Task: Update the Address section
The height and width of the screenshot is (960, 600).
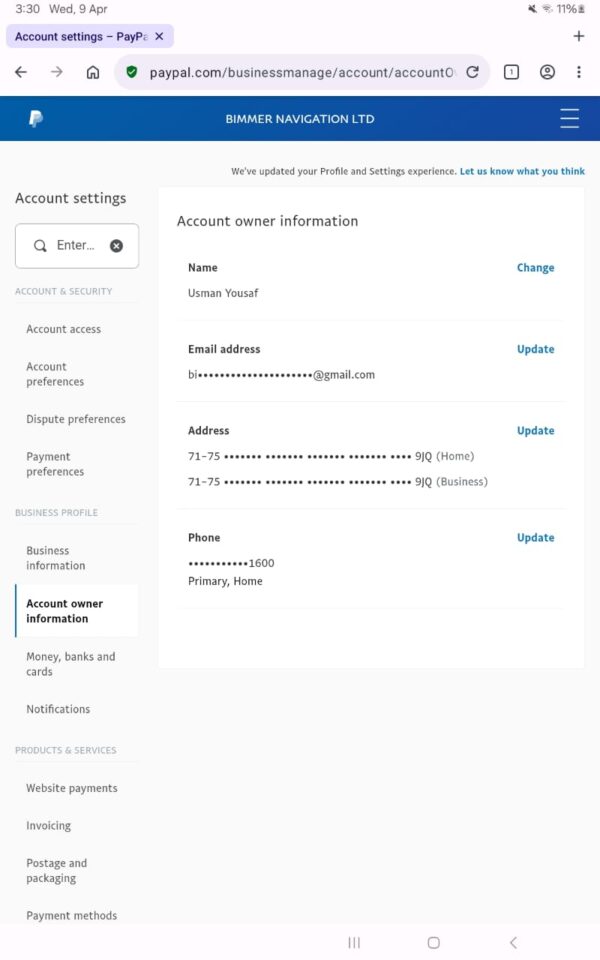Action: [535, 431]
